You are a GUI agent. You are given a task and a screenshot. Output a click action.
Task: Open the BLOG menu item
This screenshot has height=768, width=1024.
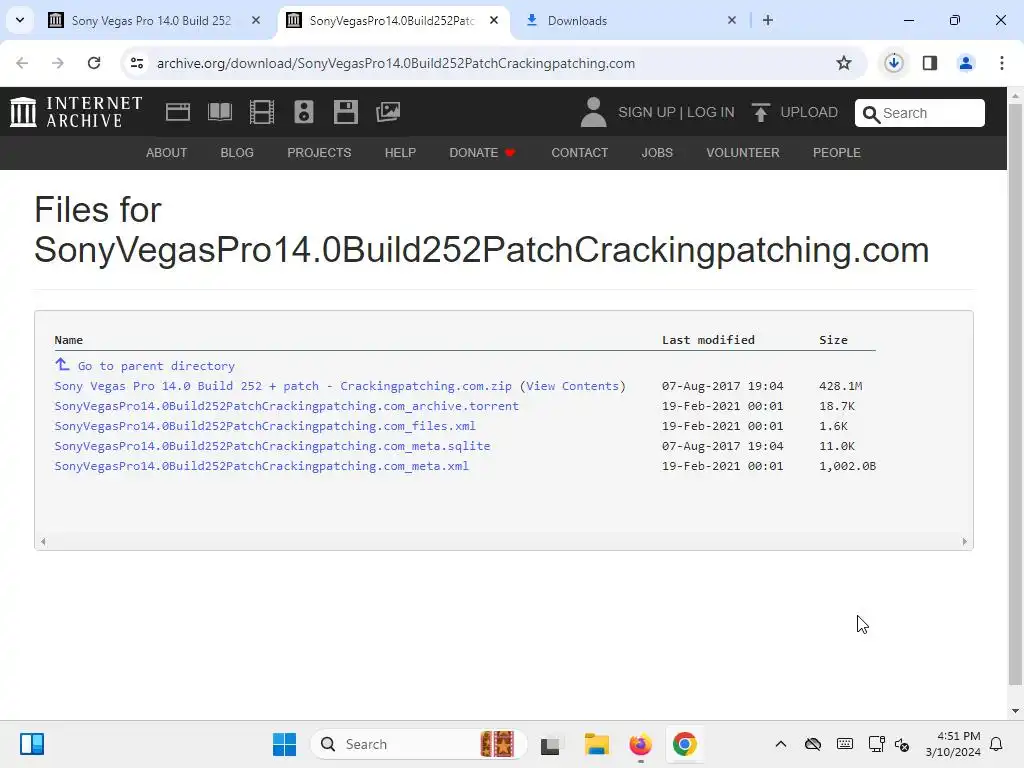(237, 153)
